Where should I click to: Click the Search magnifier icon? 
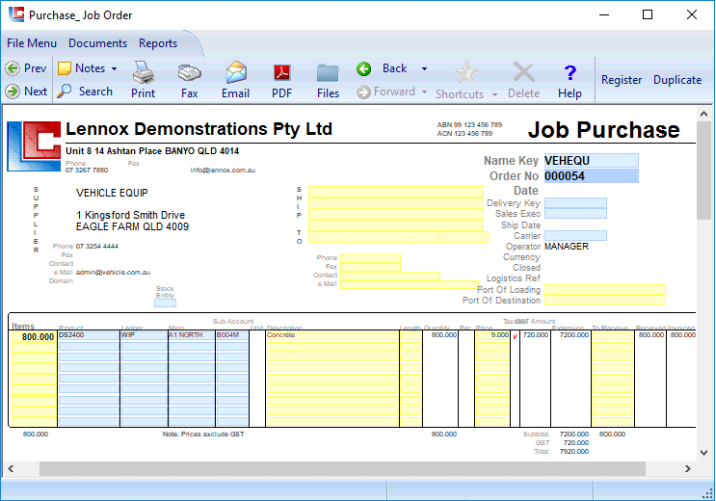pos(65,91)
